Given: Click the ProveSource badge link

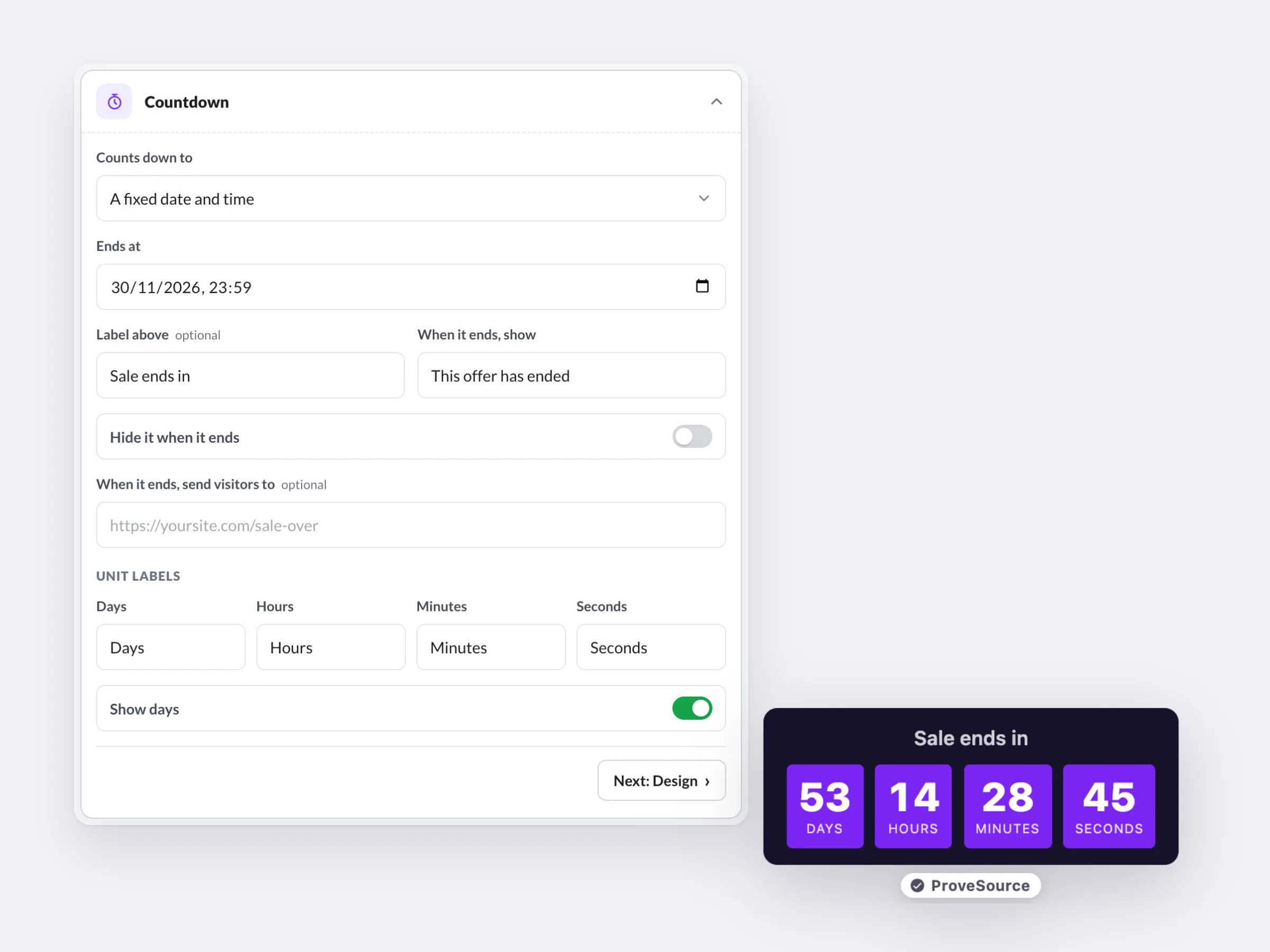Looking at the screenshot, I should 970,885.
